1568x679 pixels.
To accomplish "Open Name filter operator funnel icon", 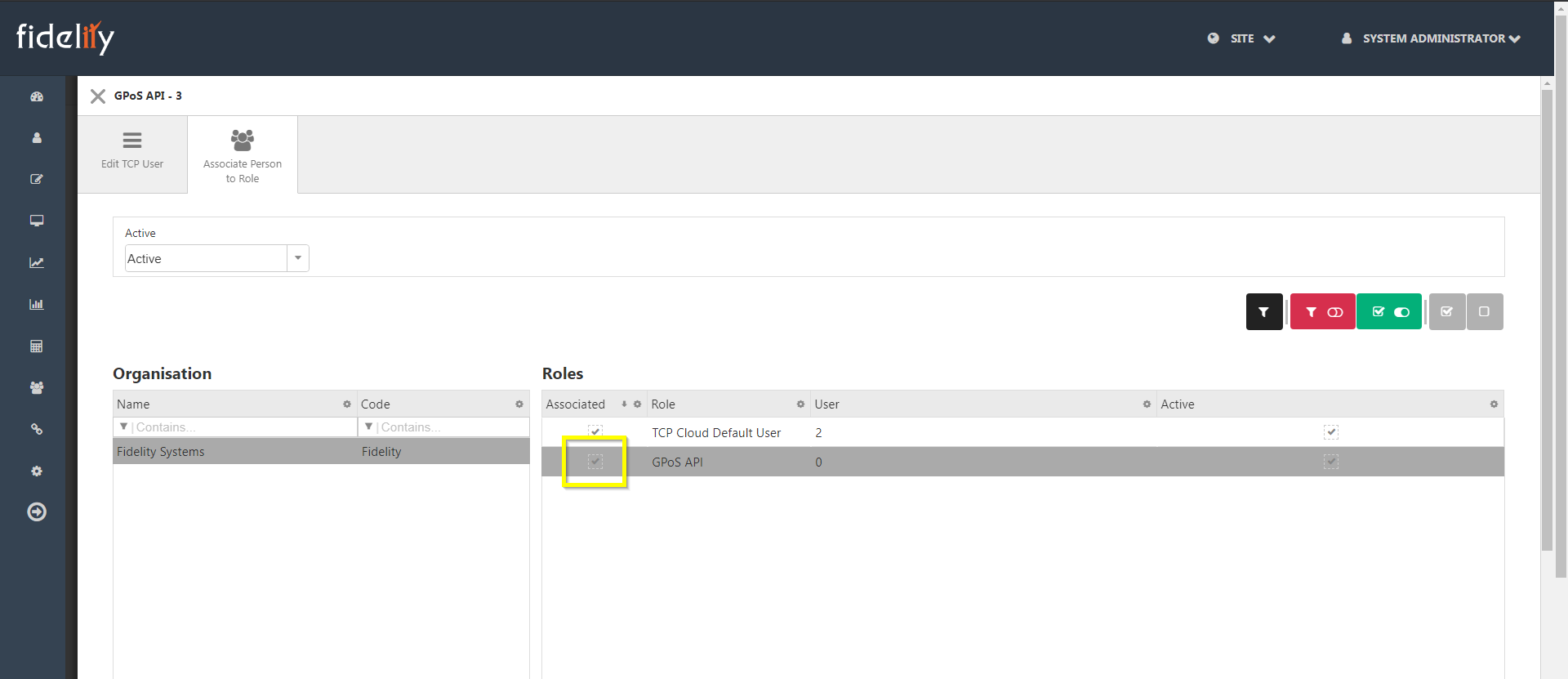I will coord(123,427).
